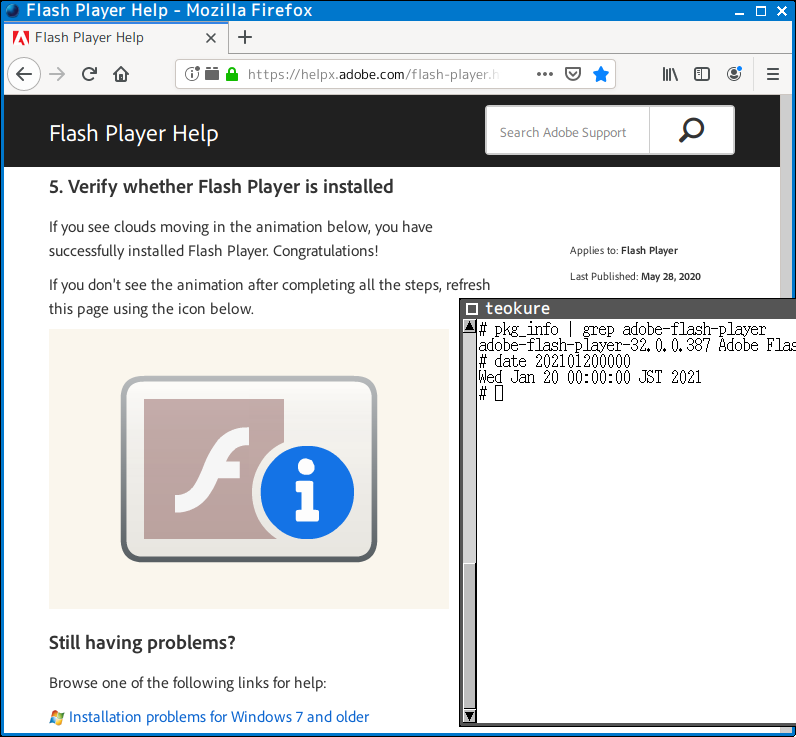The width and height of the screenshot is (796, 737).
Task: Click the Firefox icon in title bar
Action: (x=12, y=10)
